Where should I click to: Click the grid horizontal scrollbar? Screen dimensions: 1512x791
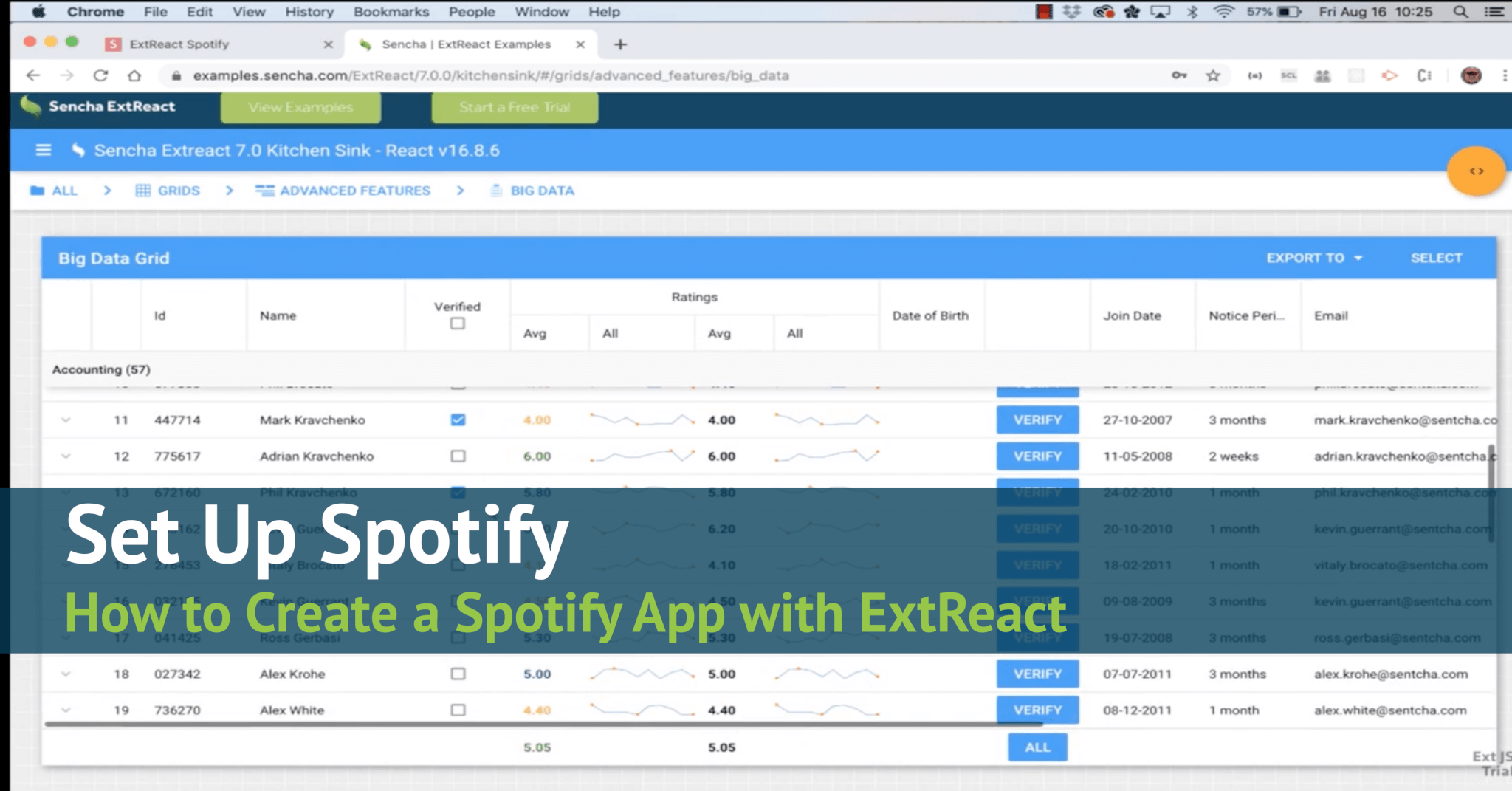[543, 724]
